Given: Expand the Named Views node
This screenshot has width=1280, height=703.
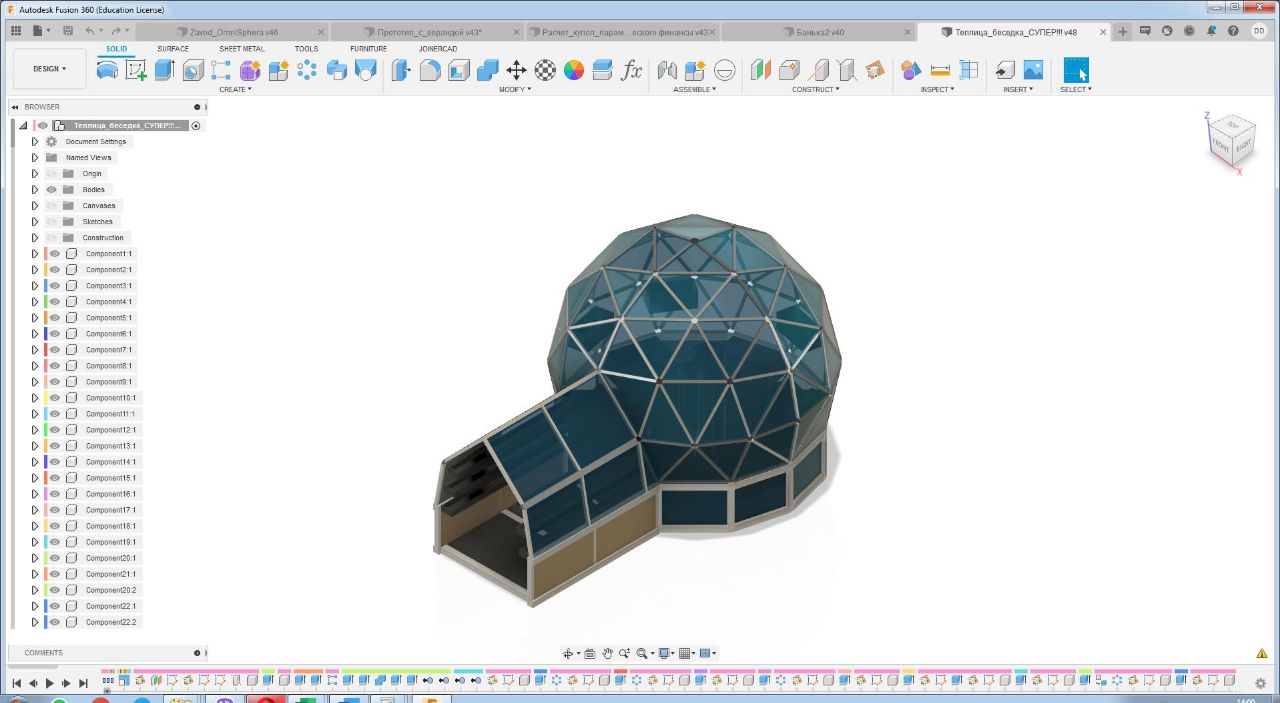Looking at the screenshot, I should (x=34, y=157).
